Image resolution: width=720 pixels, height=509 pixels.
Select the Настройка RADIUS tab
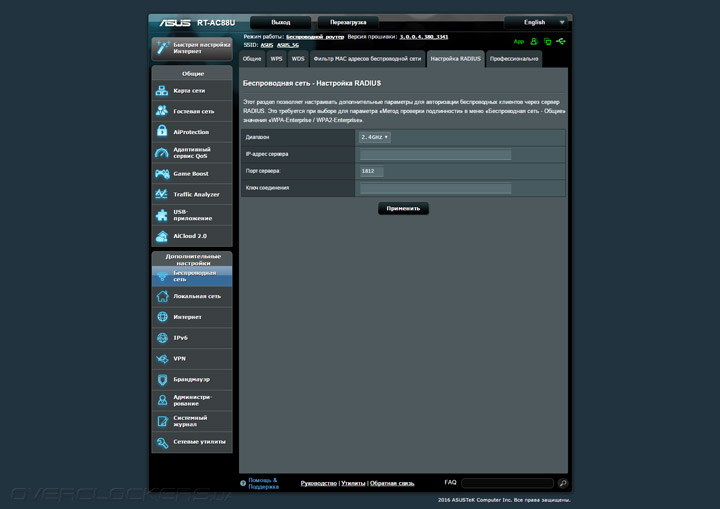(x=456, y=59)
